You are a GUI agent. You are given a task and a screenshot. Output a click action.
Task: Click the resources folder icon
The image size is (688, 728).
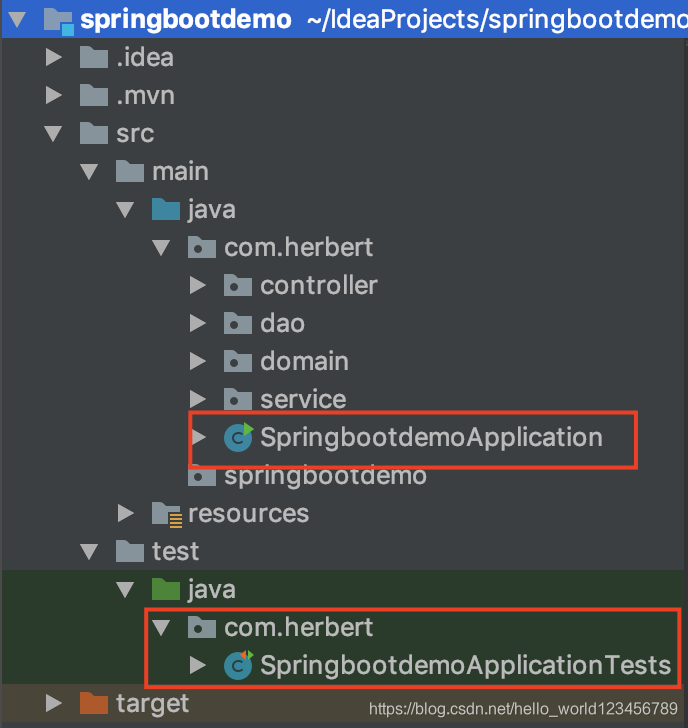(x=167, y=514)
